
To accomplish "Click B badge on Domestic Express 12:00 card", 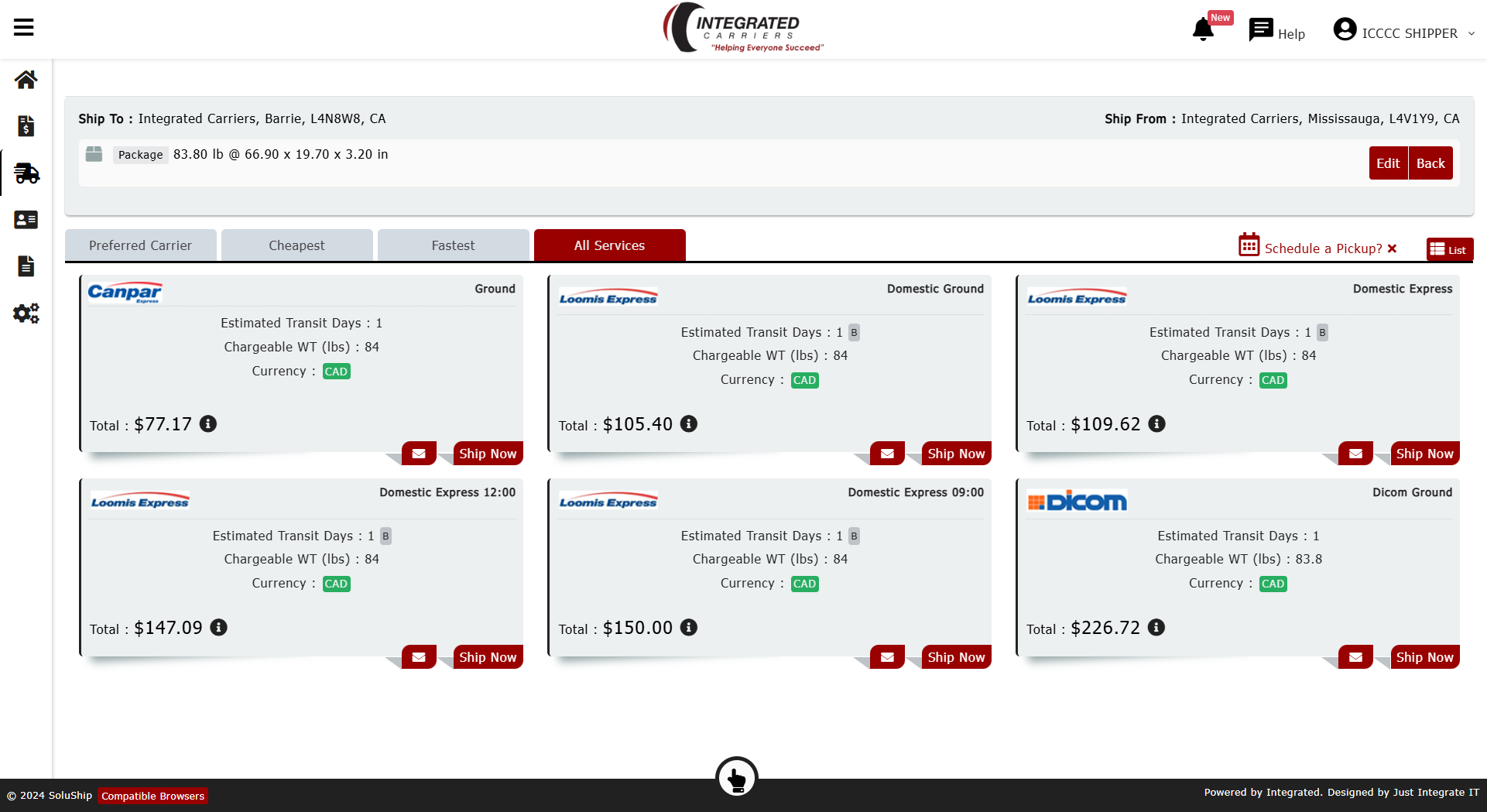I will [385, 536].
